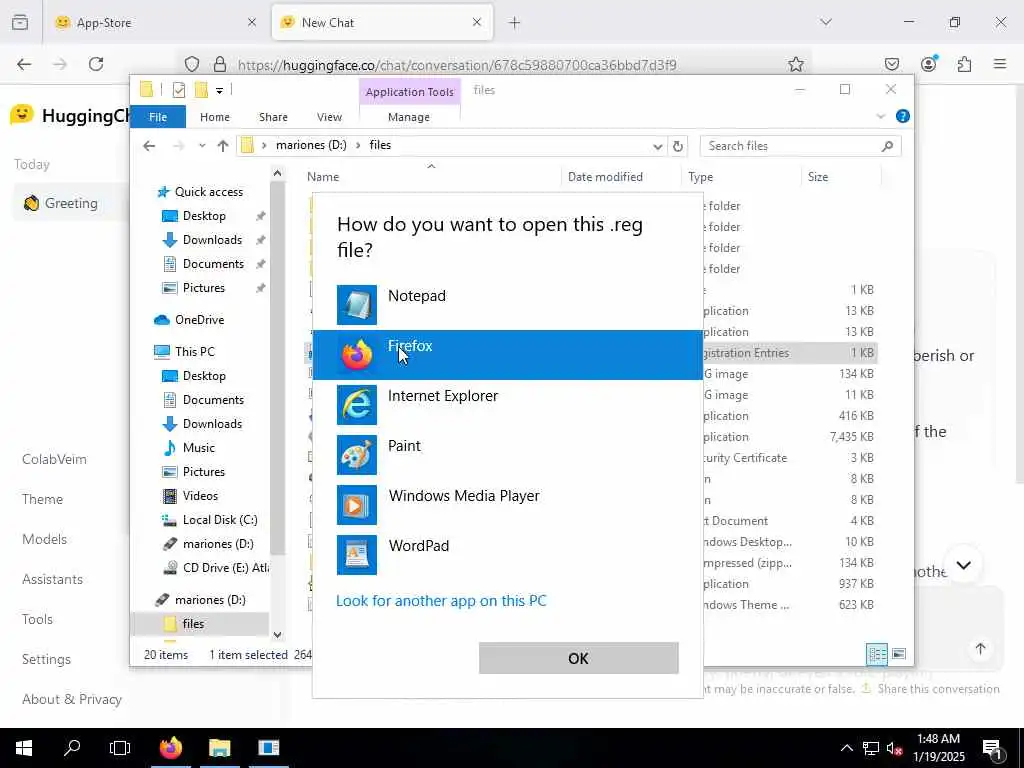Sort by Date modified column header
The width and height of the screenshot is (1024, 768).
coord(605,177)
